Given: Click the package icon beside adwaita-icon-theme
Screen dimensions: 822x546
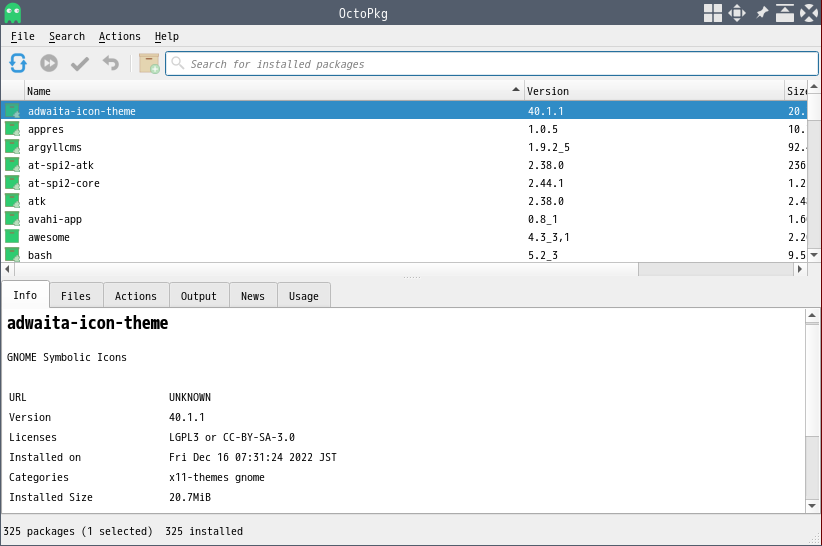Looking at the screenshot, I should (x=13, y=111).
